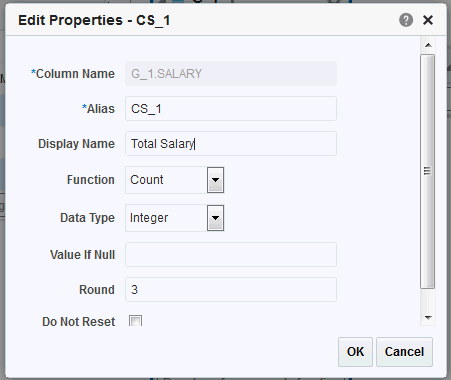
Task: Click the scrollbar thumb grip
Action: point(428,171)
